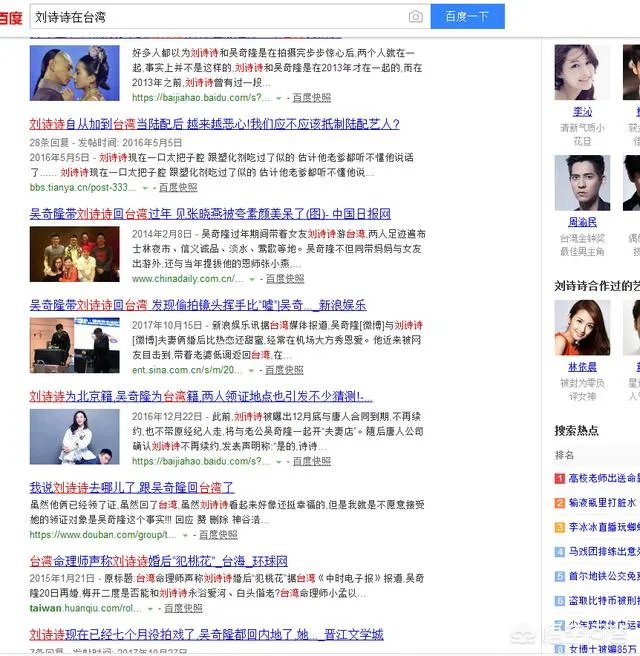The height and width of the screenshot is (656, 640).
Task: Open the Baidu logo at top left
Action: click(10, 18)
